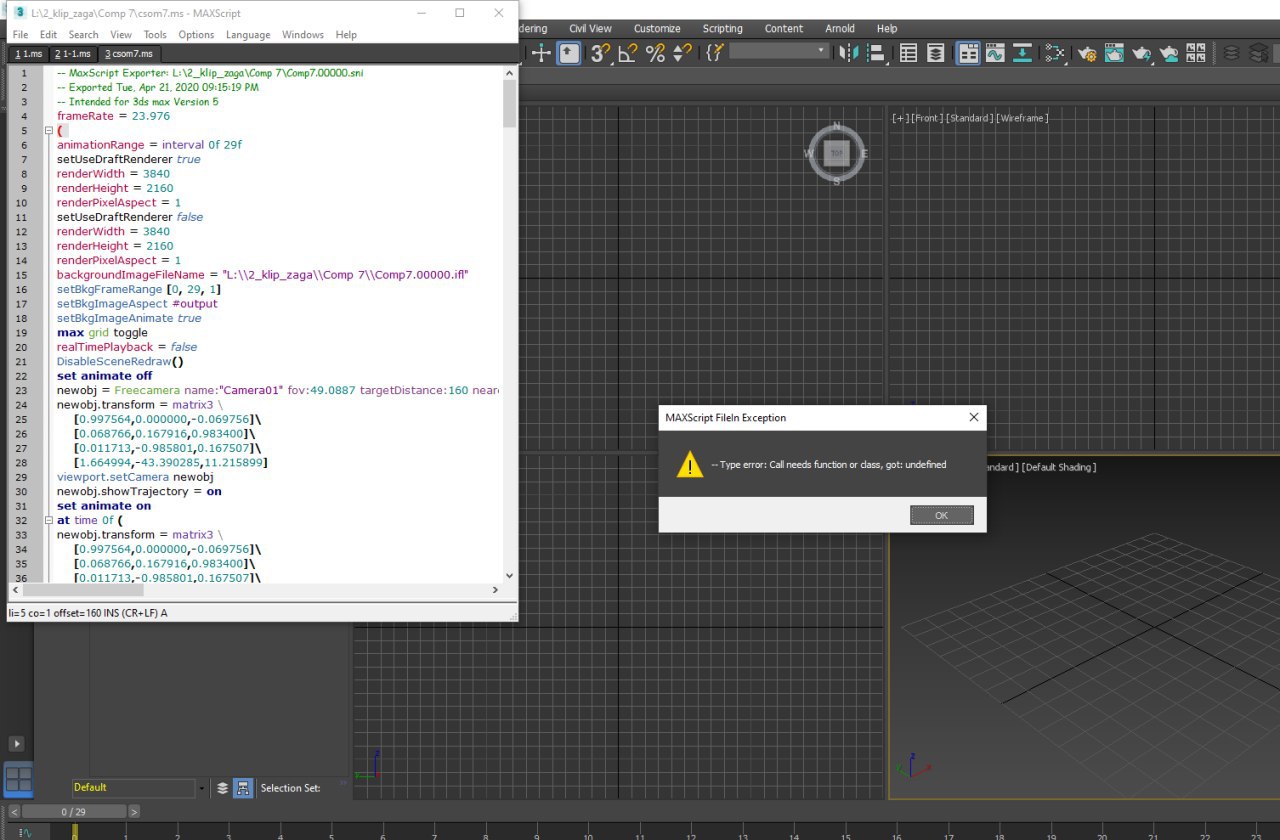Image resolution: width=1280 pixels, height=840 pixels.
Task: Toggle the Ribbon display
Action: (968, 53)
